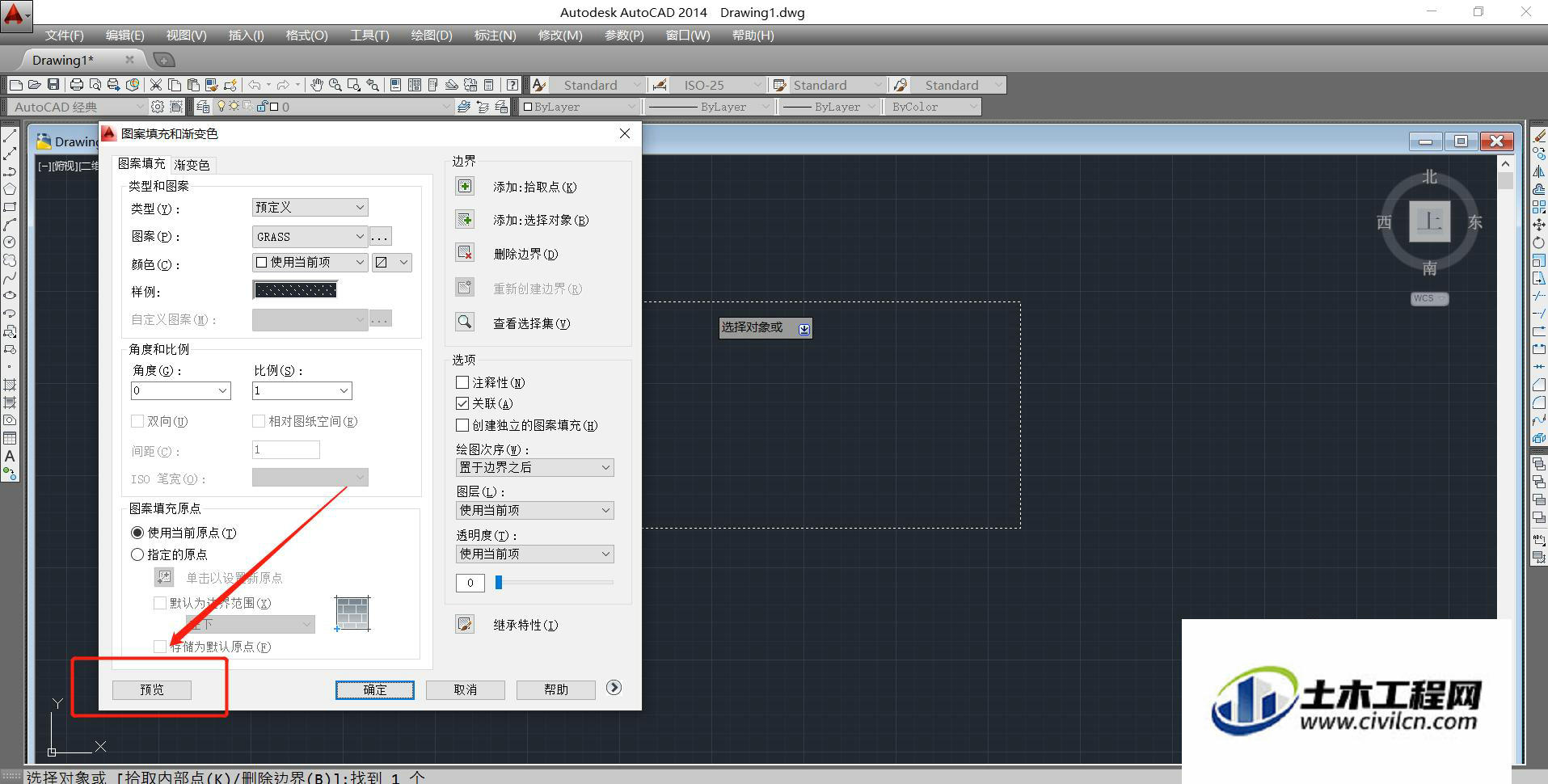Click the 样例 pattern swatch preview
Screen dimensions: 1548x784
click(x=295, y=290)
